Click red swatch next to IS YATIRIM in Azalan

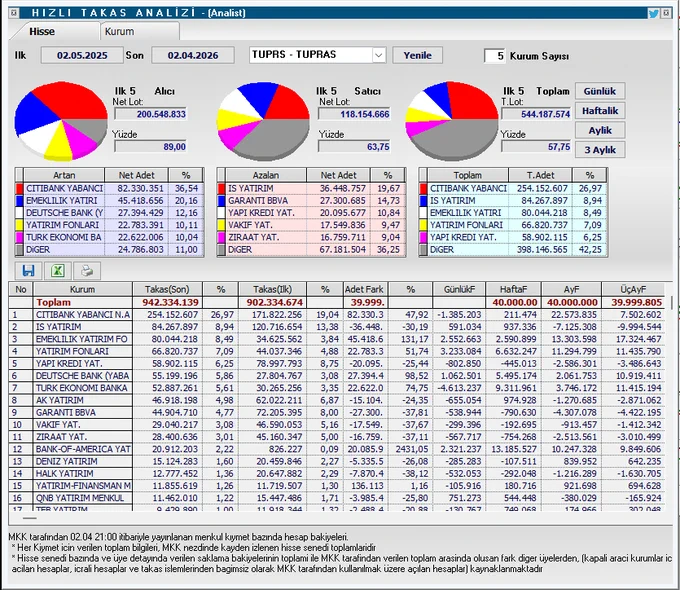point(221,189)
